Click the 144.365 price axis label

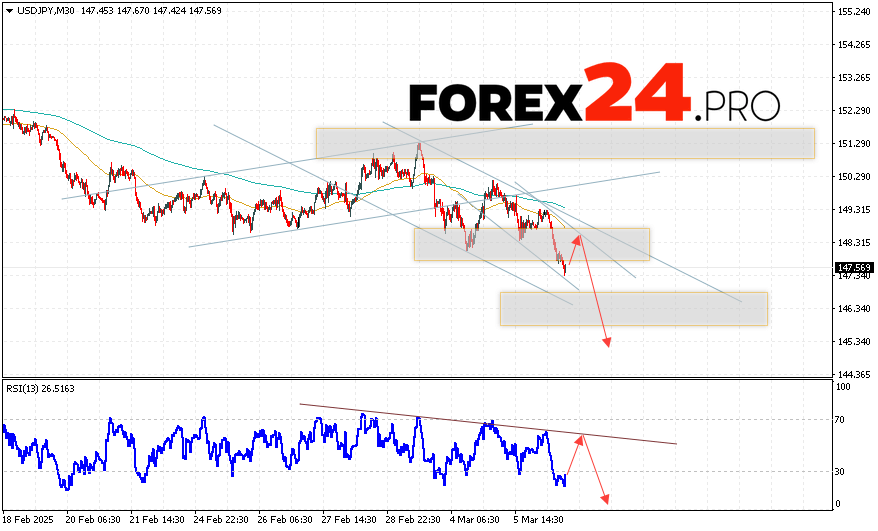click(x=853, y=374)
